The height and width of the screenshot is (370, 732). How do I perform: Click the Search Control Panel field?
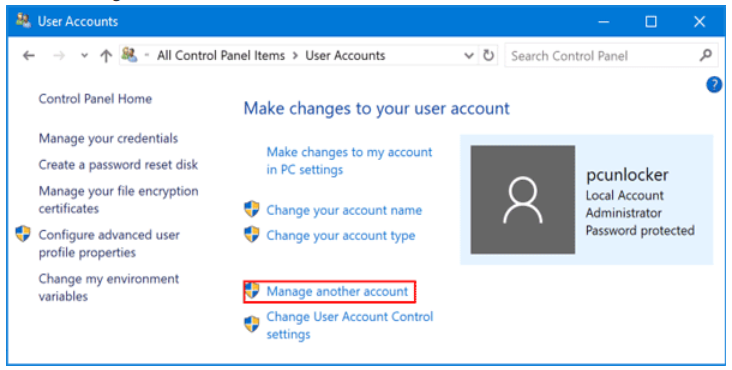point(610,56)
